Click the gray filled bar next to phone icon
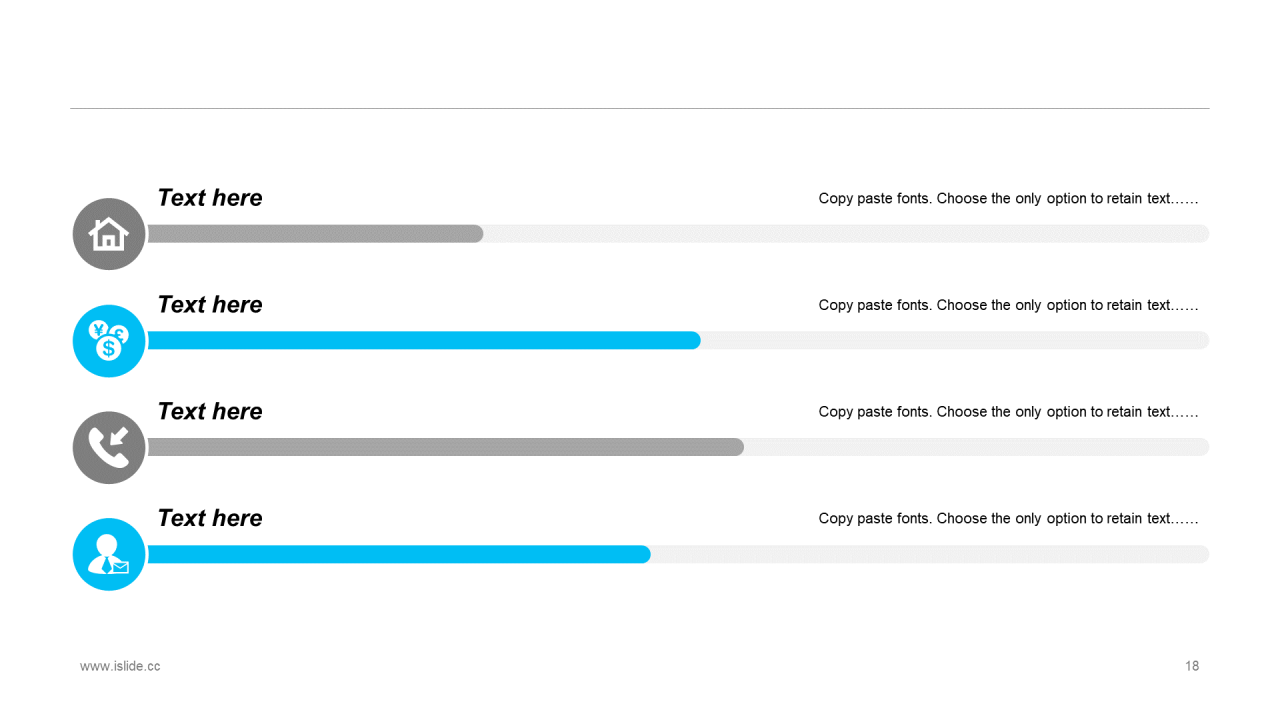 coord(445,447)
